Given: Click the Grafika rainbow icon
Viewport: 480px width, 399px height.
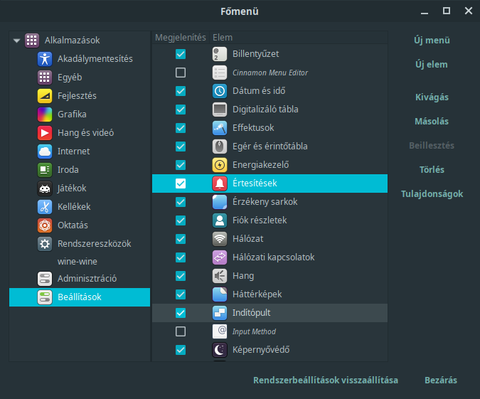Looking at the screenshot, I should point(45,114).
